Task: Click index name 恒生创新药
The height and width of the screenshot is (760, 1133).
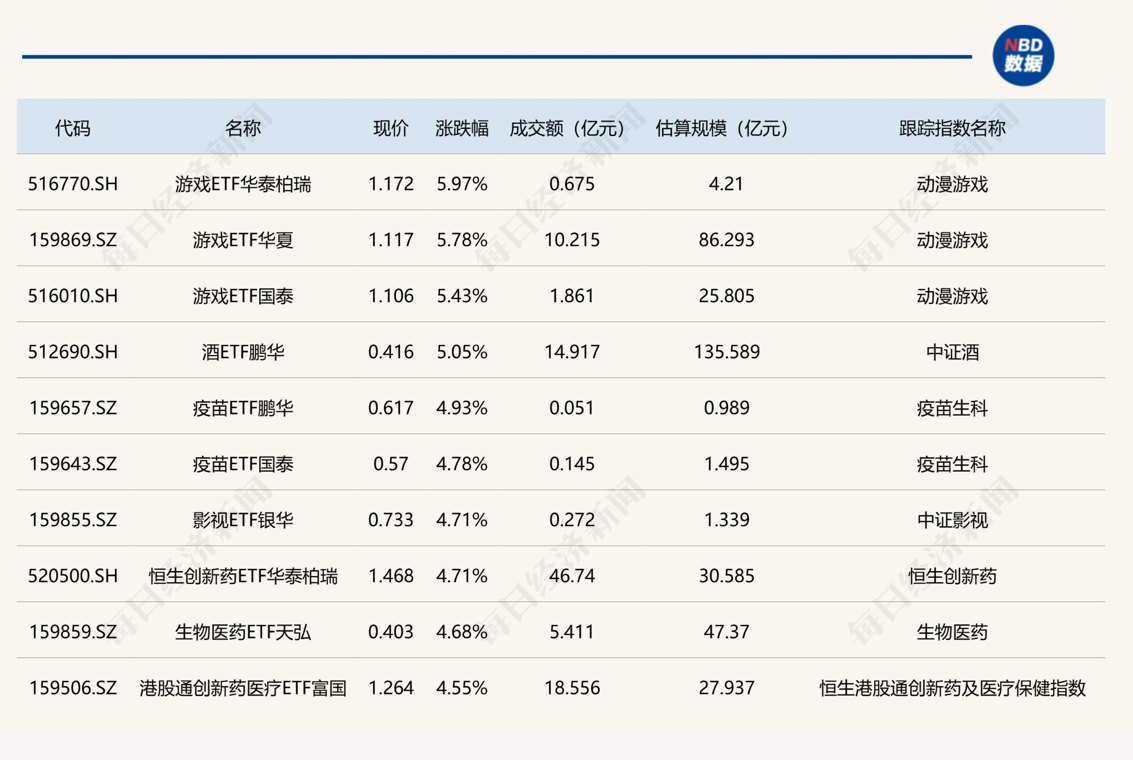Action: pyautogui.click(x=952, y=576)
